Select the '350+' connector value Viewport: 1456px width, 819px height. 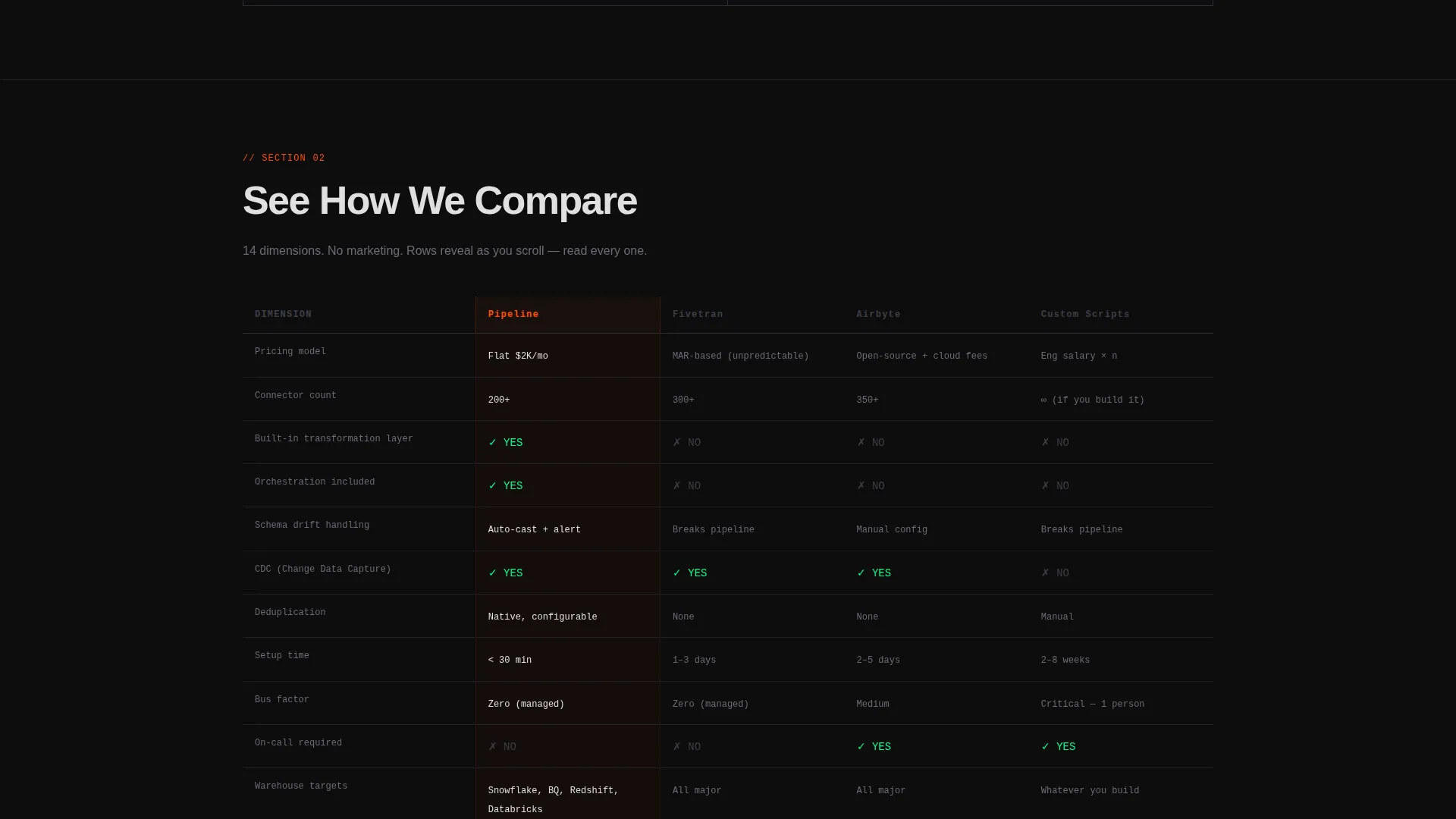coord(868,400)
